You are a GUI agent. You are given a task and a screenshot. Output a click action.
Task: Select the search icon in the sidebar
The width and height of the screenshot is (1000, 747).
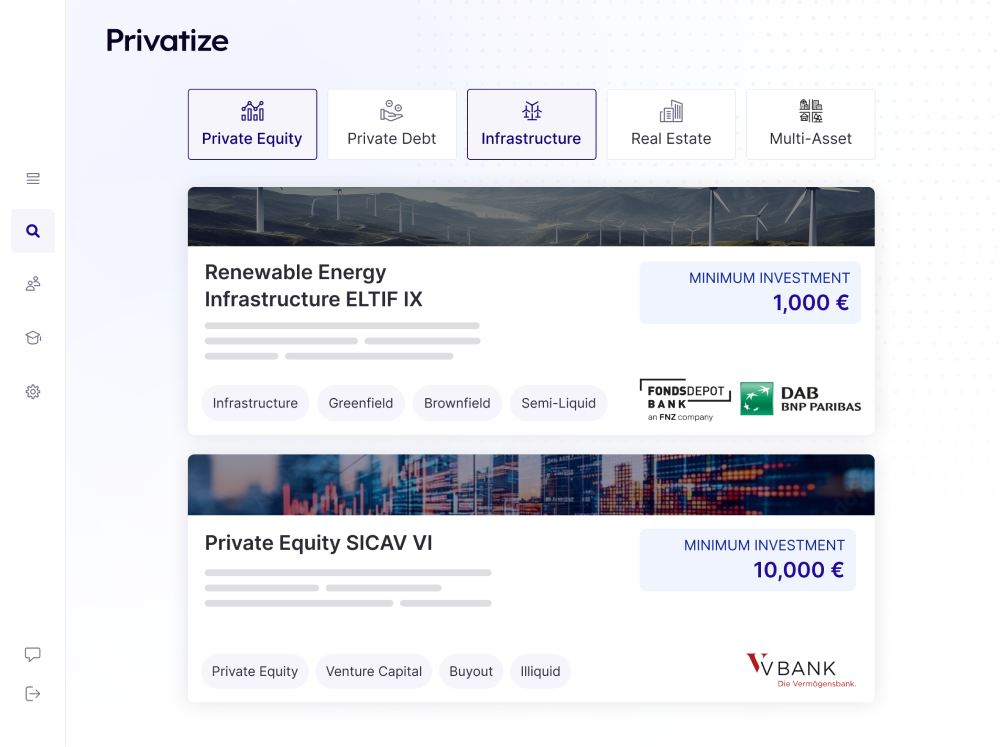tap(32, 231)
